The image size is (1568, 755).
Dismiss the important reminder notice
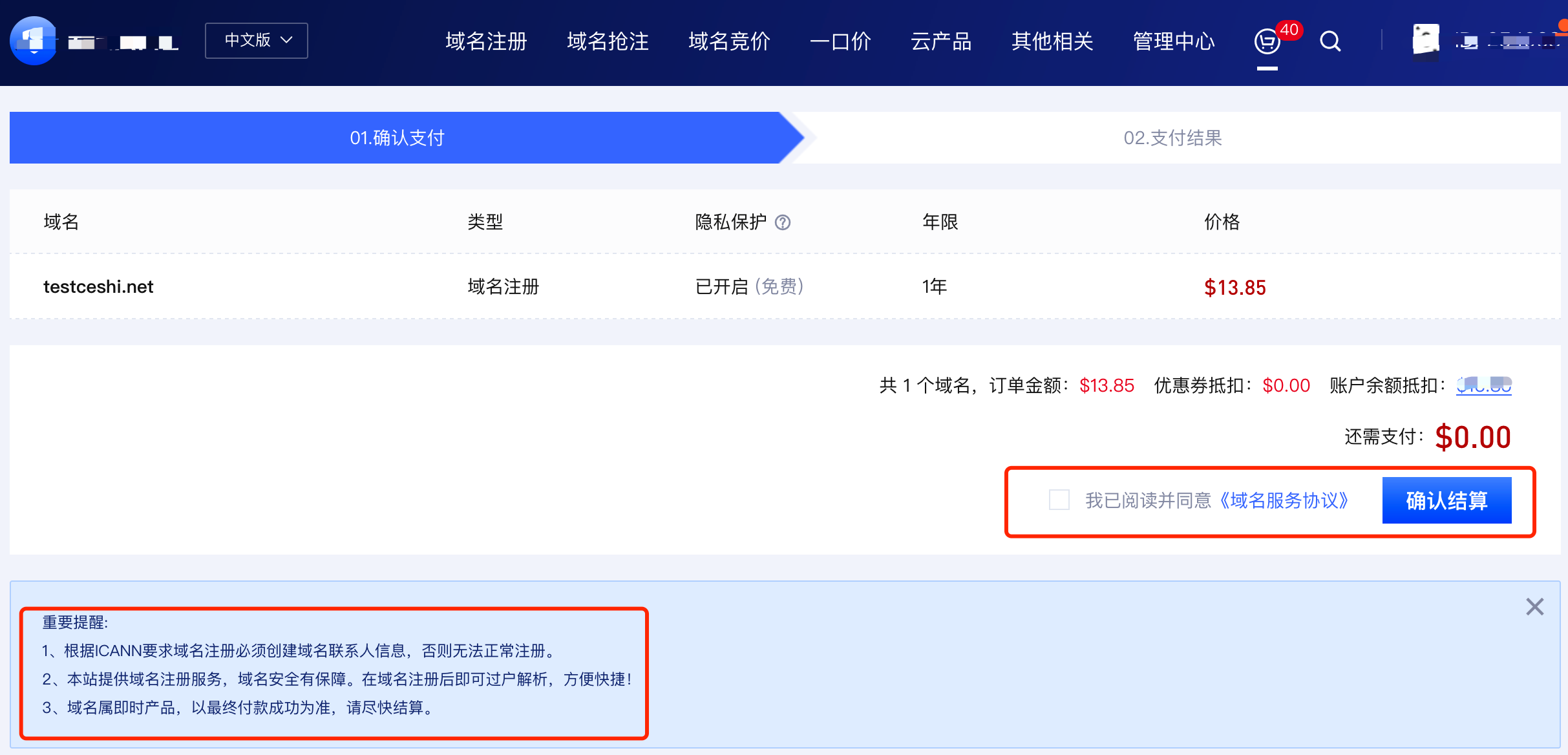coord(1534,606)
